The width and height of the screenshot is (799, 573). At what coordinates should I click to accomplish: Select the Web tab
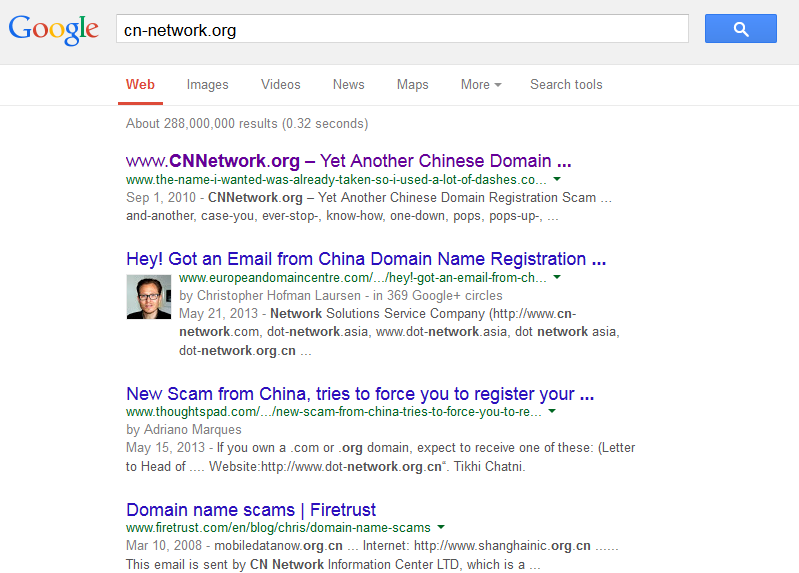140,85
